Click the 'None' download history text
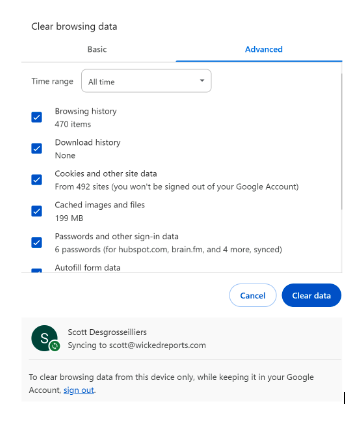This screenshot has height=430, width=364. [65, 156]
